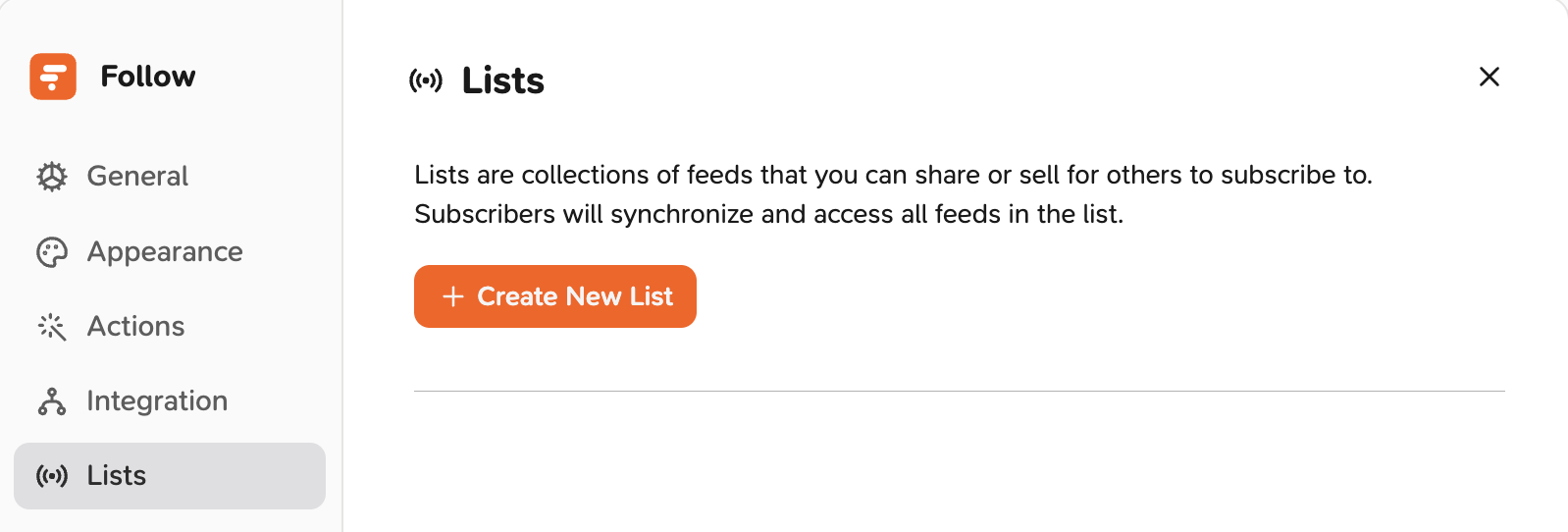Click the Follow app name text

(148, 77)
